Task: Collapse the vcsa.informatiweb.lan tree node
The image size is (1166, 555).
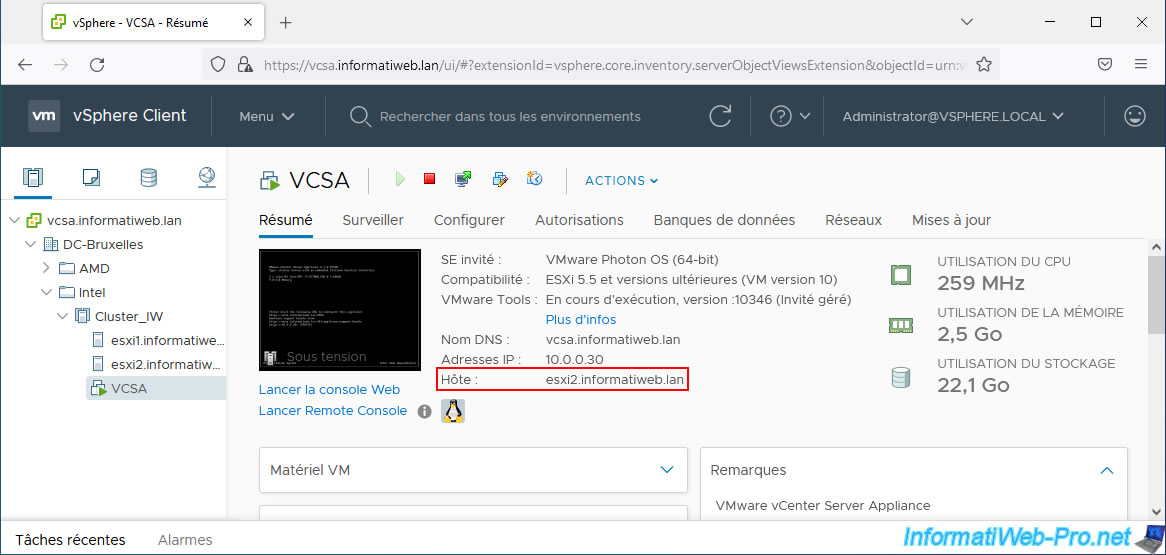Action: tap(15, 221)
